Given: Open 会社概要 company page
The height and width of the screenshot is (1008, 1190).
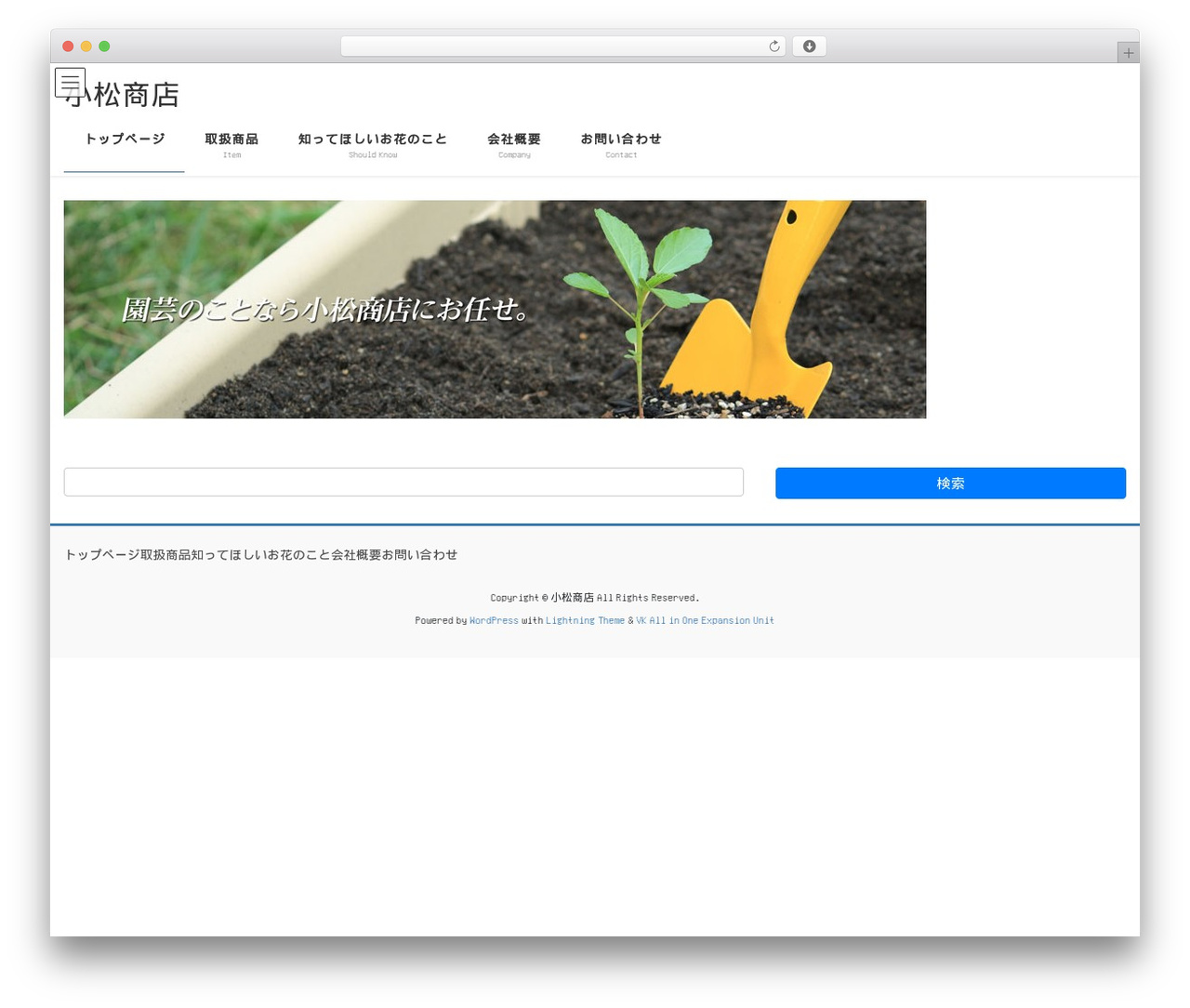Looking at the screenshot, I should coord(514,146).
